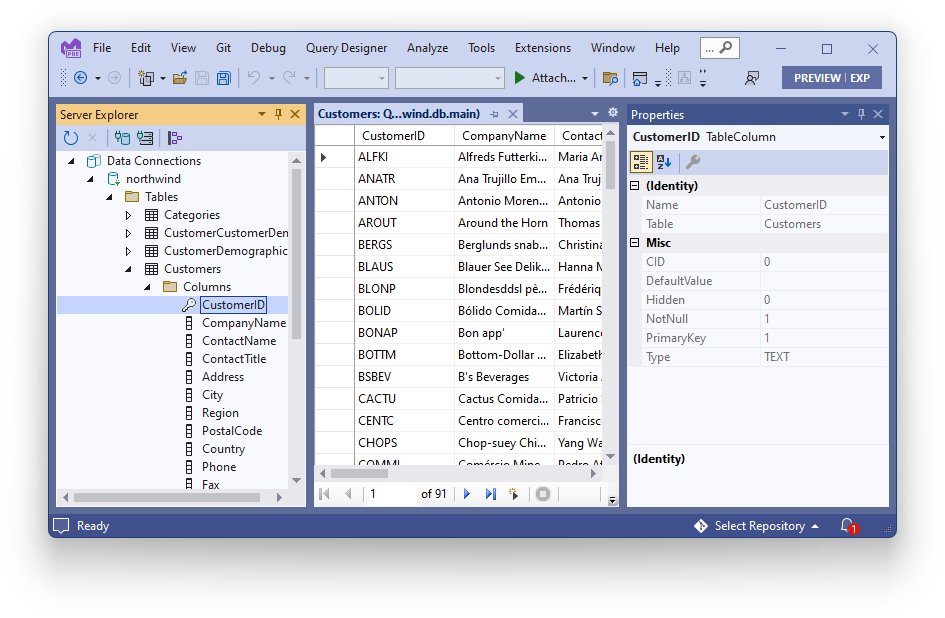Image resolution: width=945 pixels, height=618 pixels.
Task: Refresh the Server Explorer tree
Action: coord(71,138)
